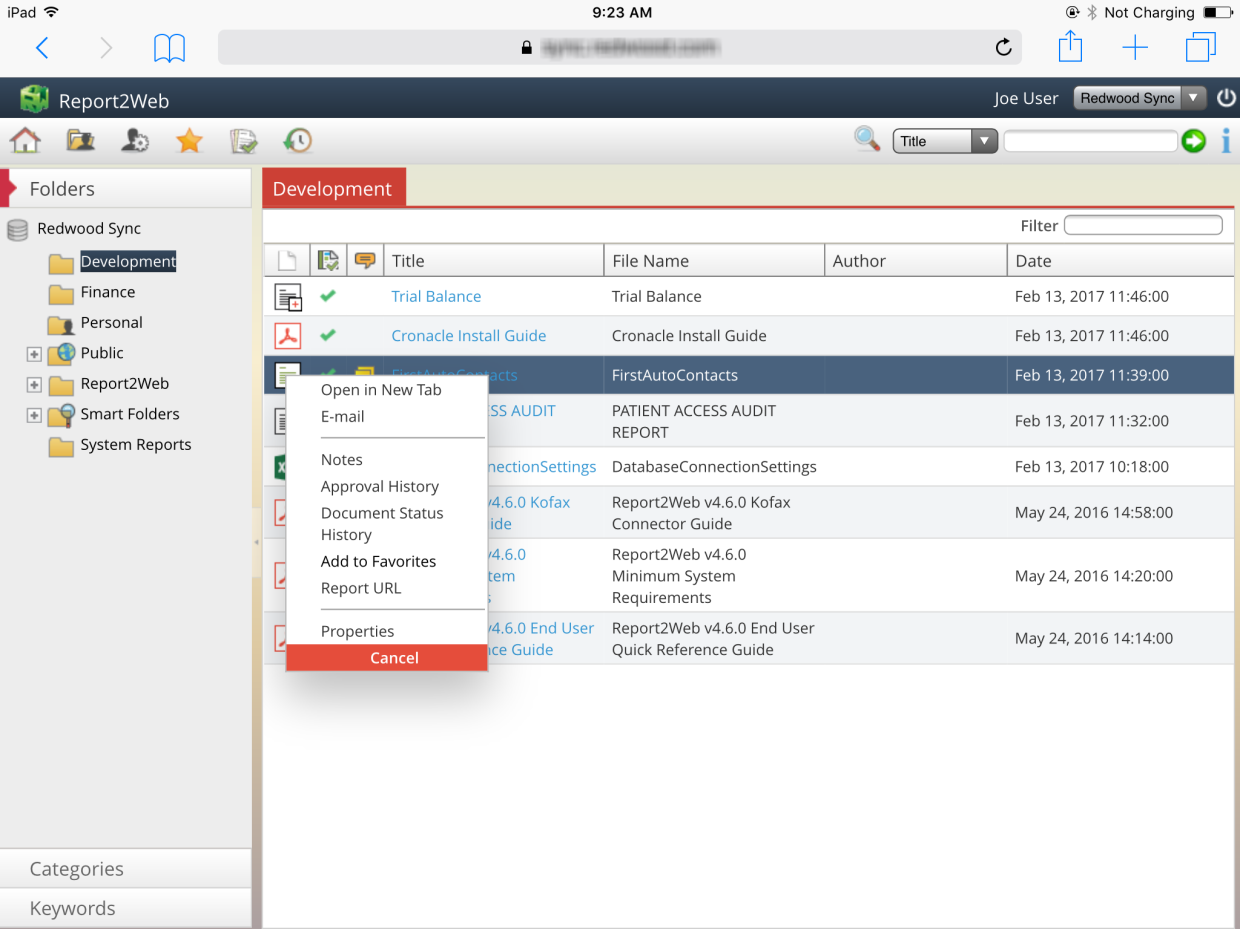
Task: Expand the Smart Folders tree item
Action: click(x=33, y=414)
